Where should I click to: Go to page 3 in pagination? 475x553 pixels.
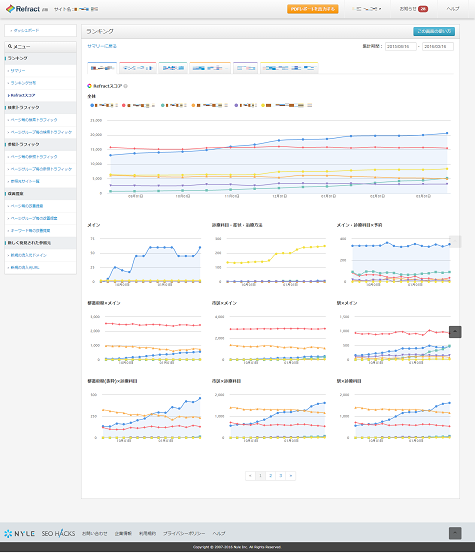[x=281, y=476]
